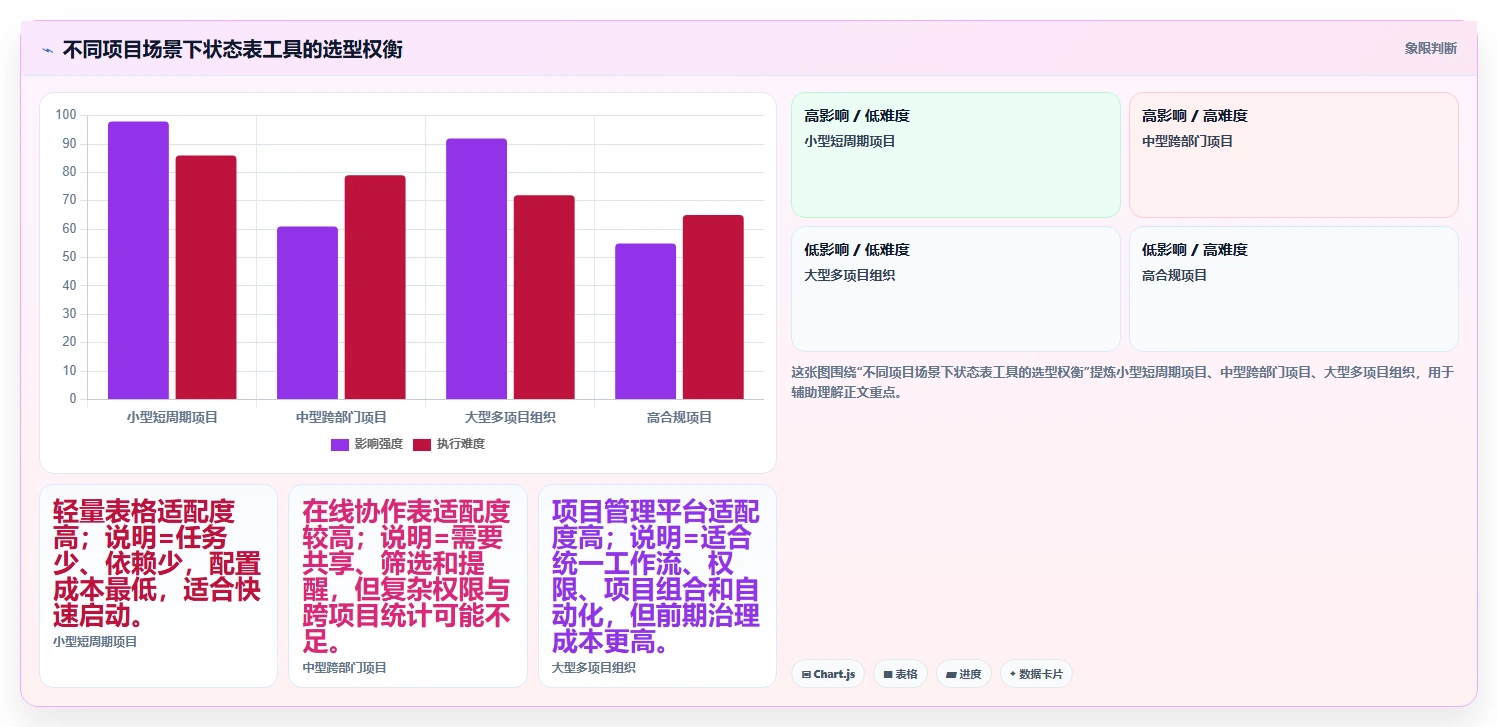Screen dimensions: 1498x727
Task: Click the 象限判断 badge in the header
Action: click(x=1430, y=48)
